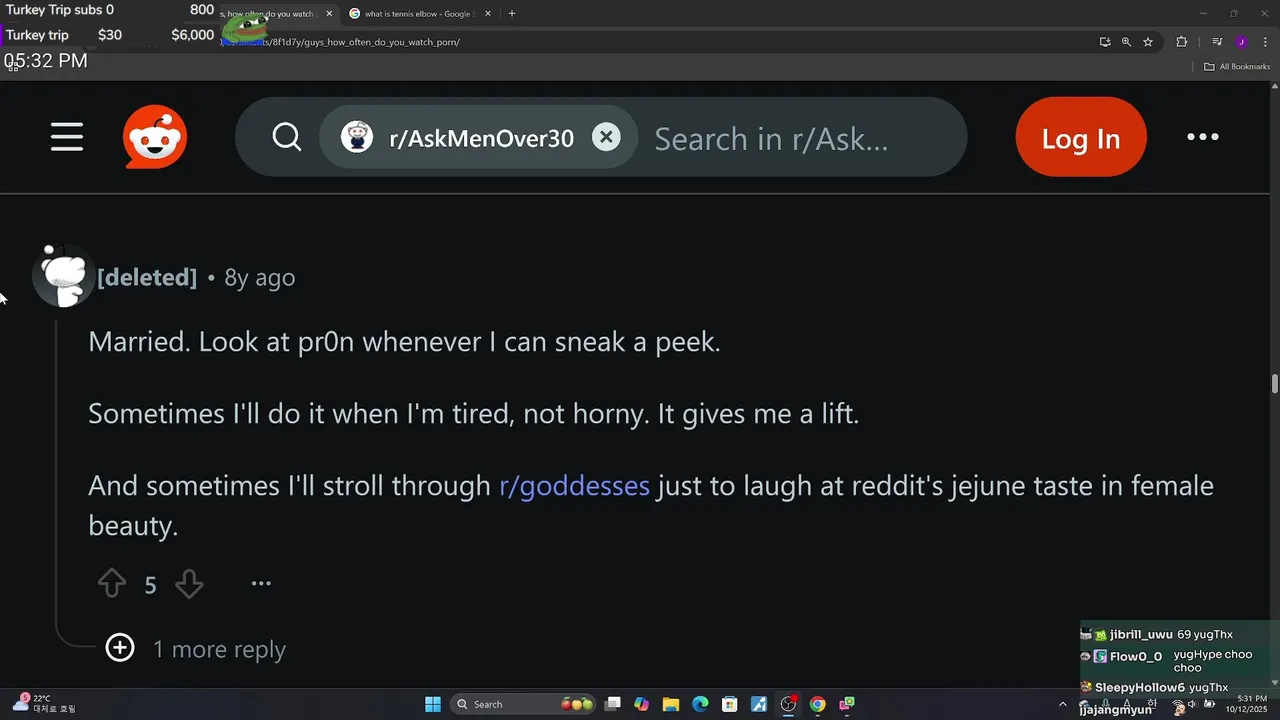1280x720 pixels.
Task: Click the page's vertical scrollbar thumb
Action: pos(1275,384)
